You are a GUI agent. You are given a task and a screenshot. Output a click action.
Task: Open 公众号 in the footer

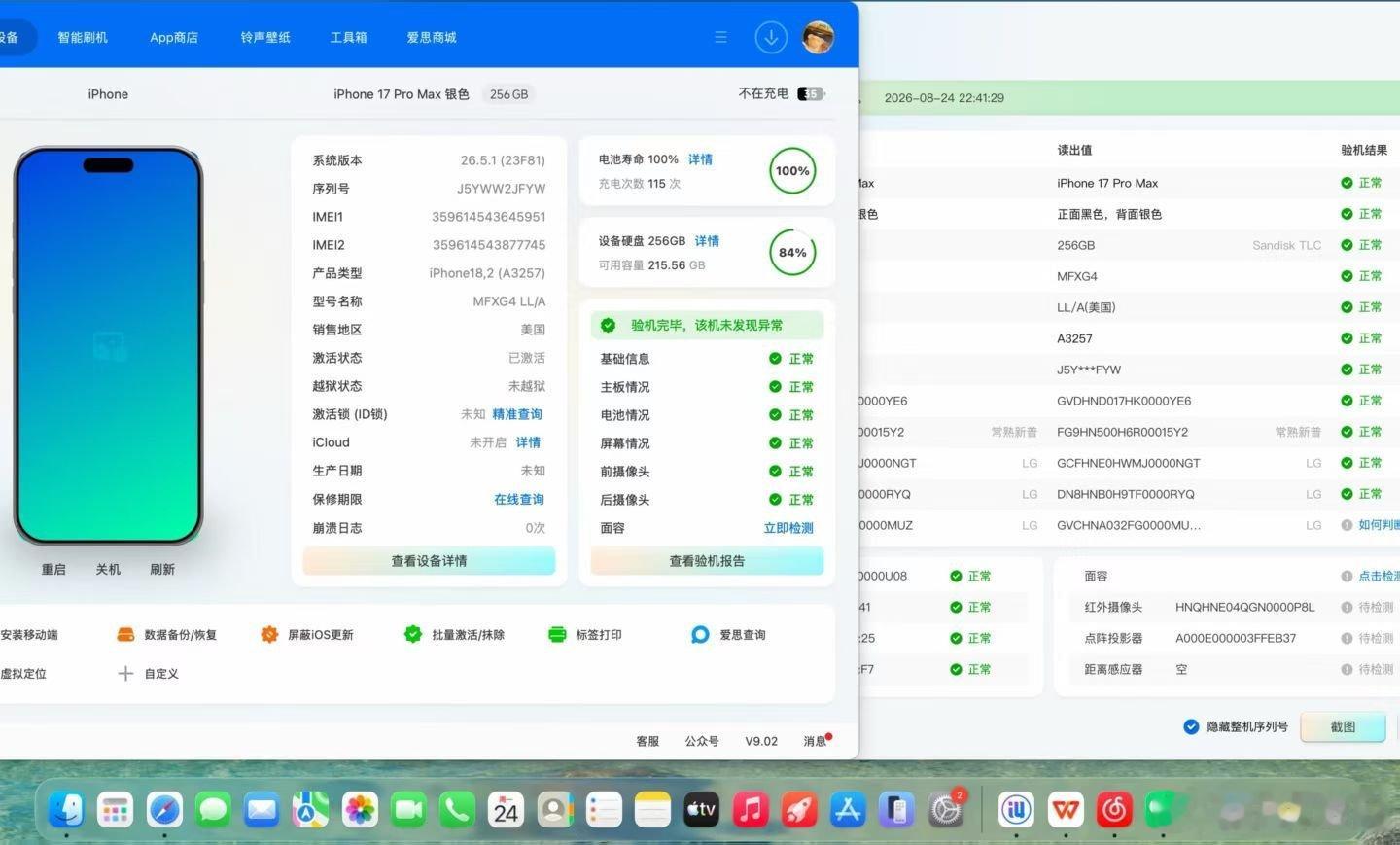pyautogui.click(x=702, y=741)
